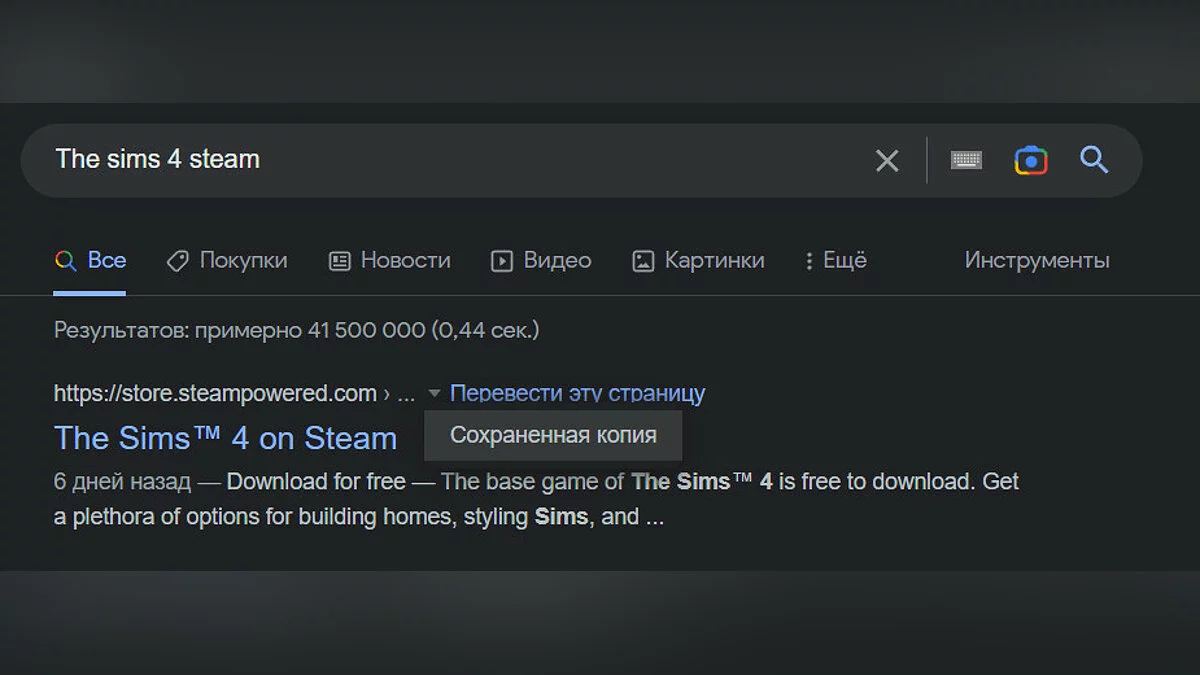Viewport: 1200px width, 675px height.
Task: Click the play icon beside Видео
Action: [501, 261]
